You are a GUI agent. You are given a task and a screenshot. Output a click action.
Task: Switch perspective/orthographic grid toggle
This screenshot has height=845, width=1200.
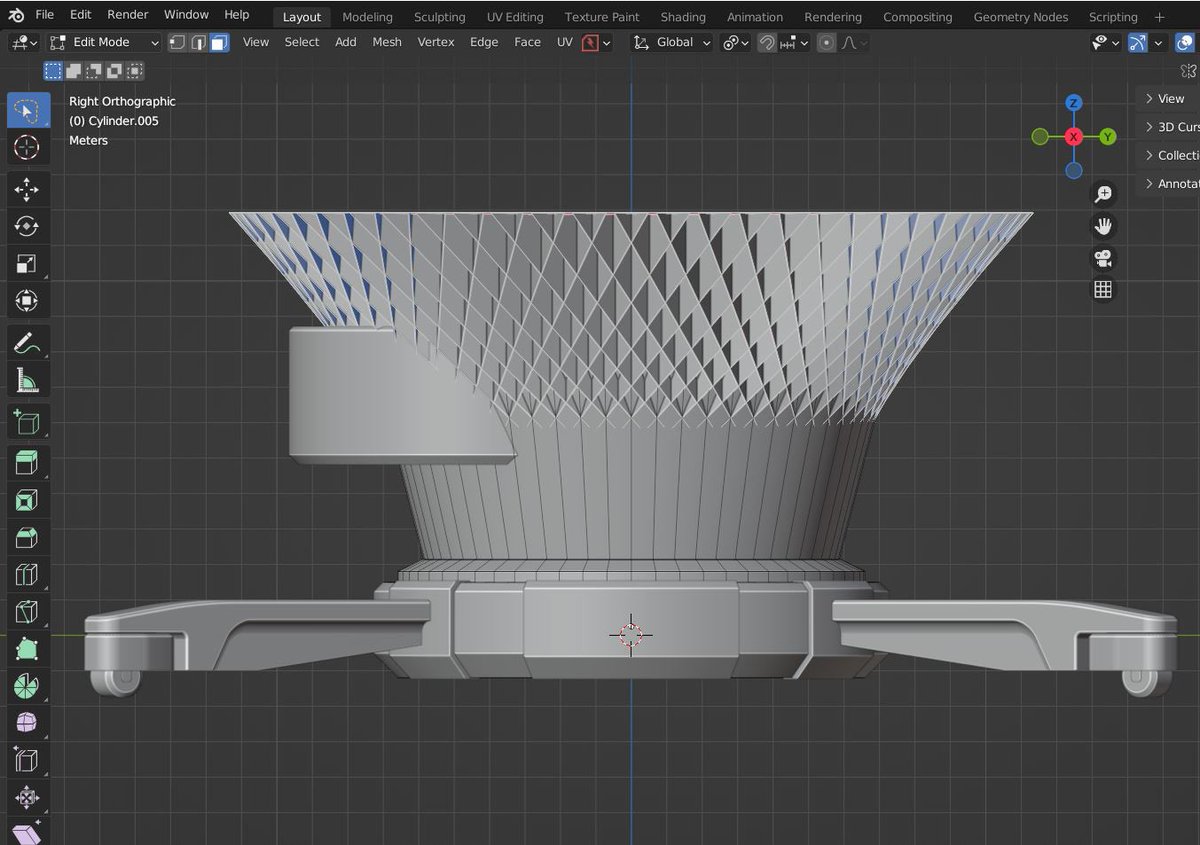(x=1103, y=290)
